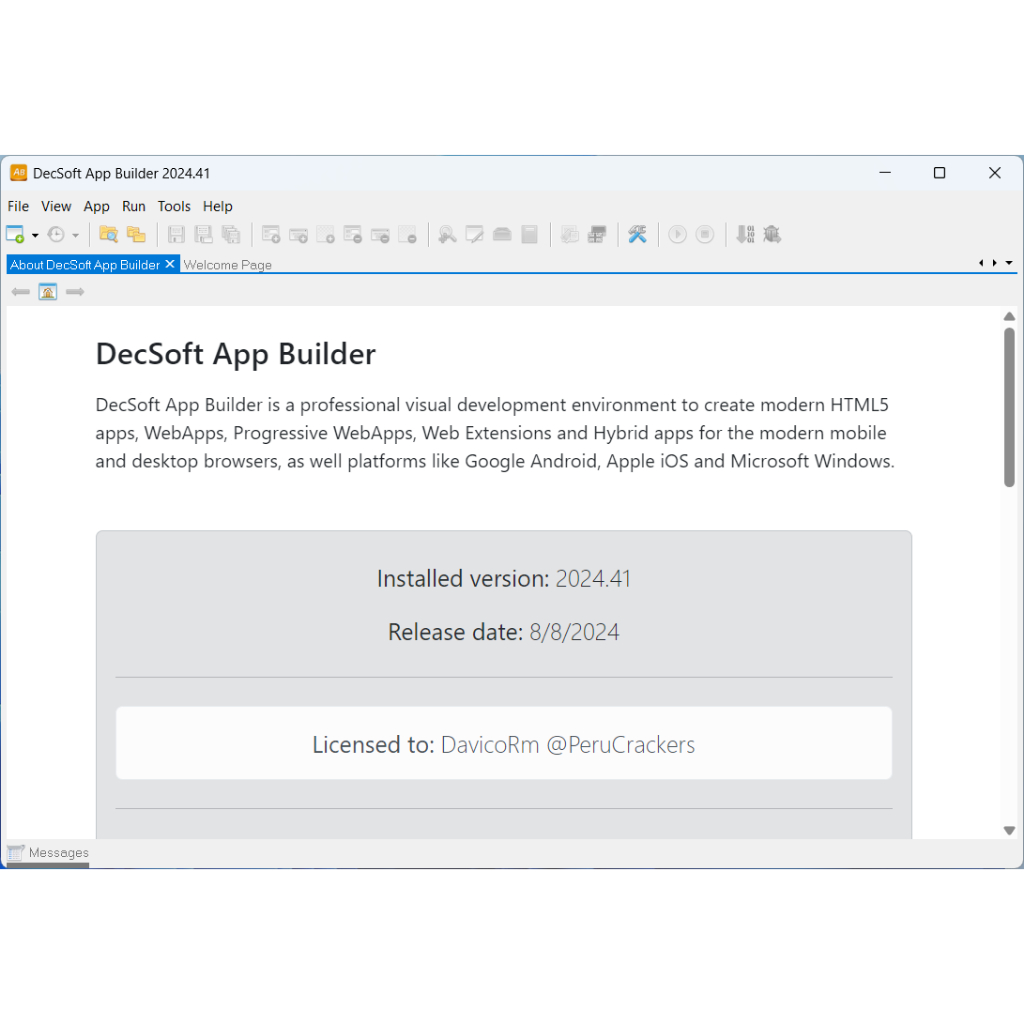This screenshot has width=1024, height=1024.
Task: Open the Tools menu
Action: pyautogui.click(x=174, y=206)
